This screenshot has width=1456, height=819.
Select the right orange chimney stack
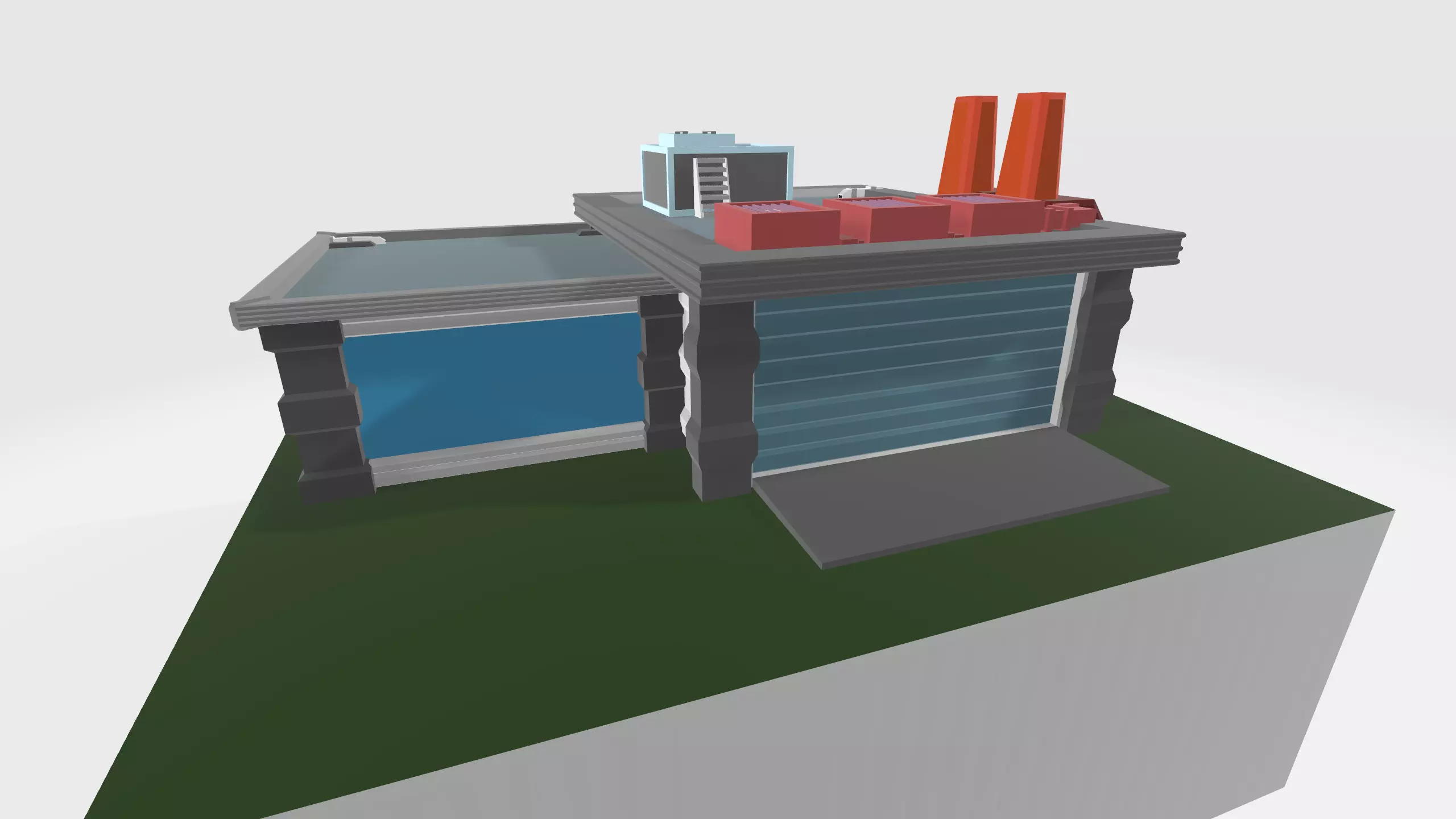[1032, 146]
